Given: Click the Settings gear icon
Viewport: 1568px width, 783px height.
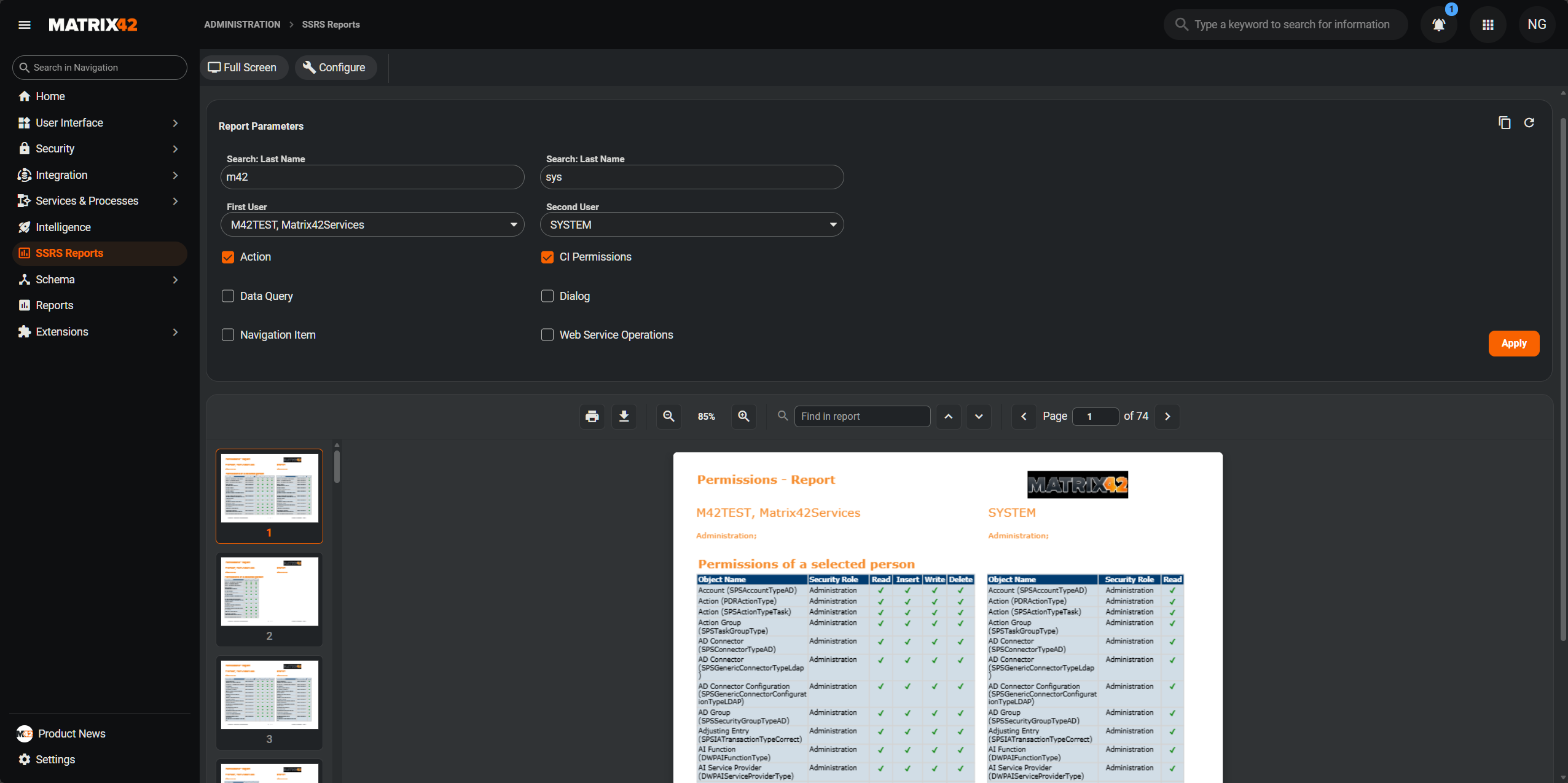Looking at the screenshot, I should click(25, 760).
